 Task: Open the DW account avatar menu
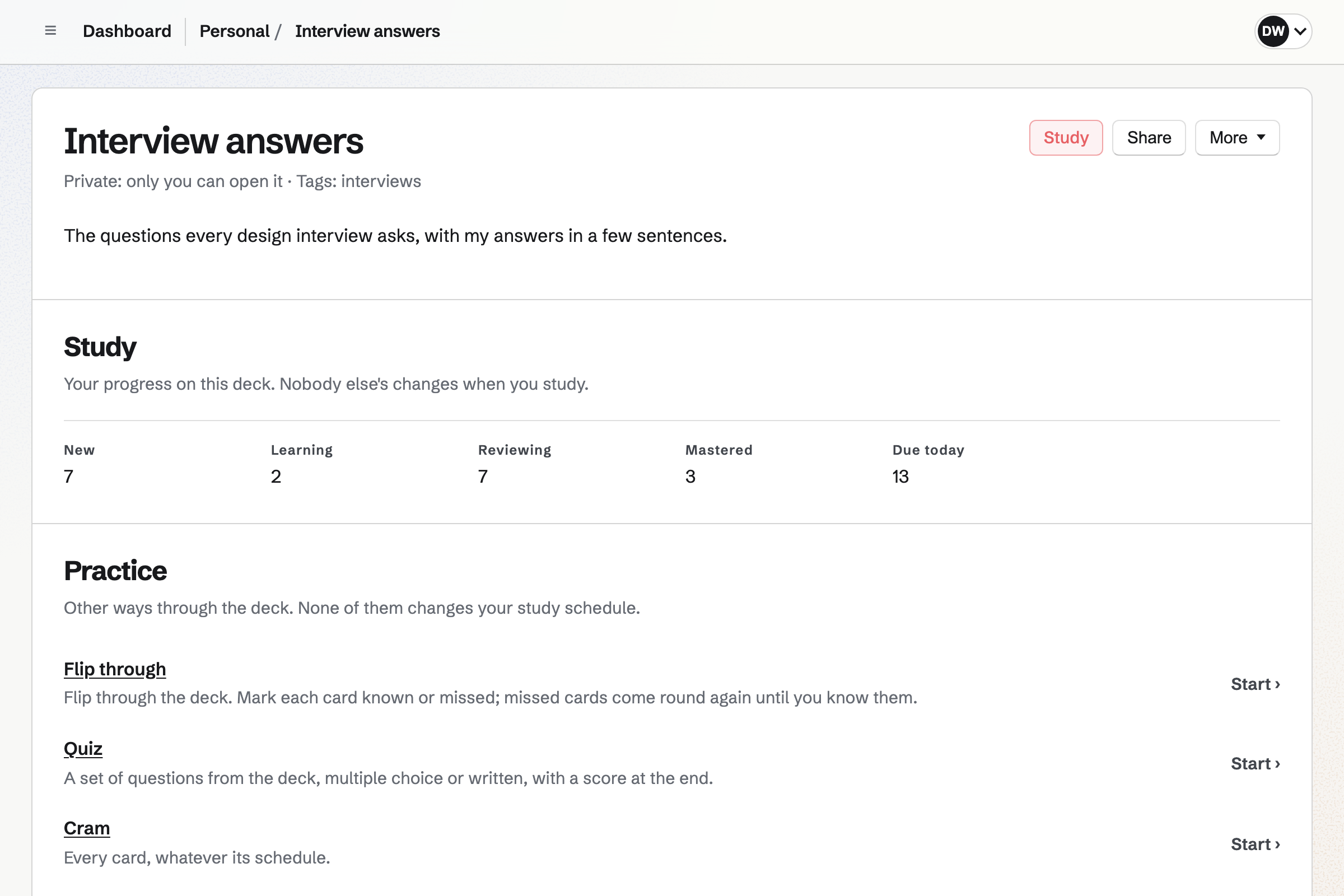1283,31
